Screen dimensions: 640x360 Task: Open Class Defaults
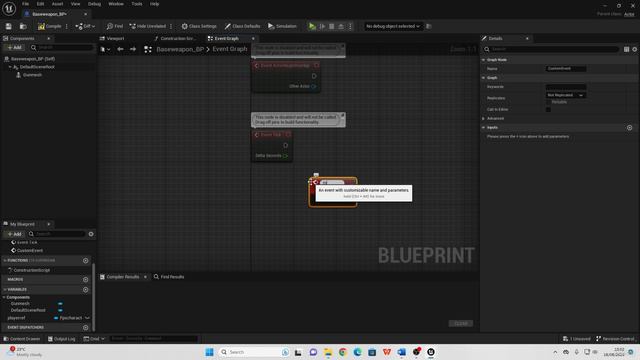coord(242,26)
